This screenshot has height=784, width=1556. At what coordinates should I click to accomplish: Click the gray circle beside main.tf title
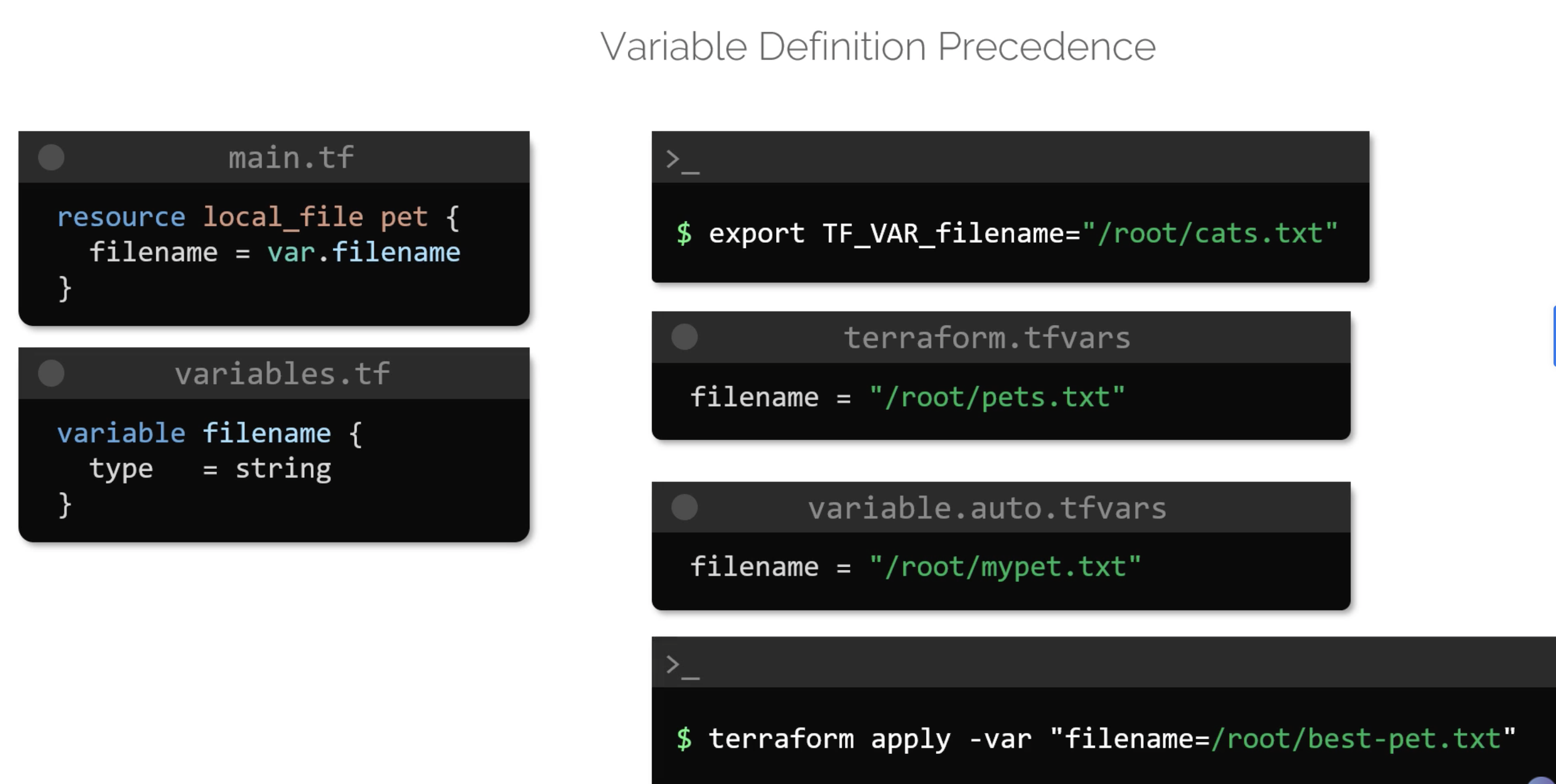click(51, 157)
